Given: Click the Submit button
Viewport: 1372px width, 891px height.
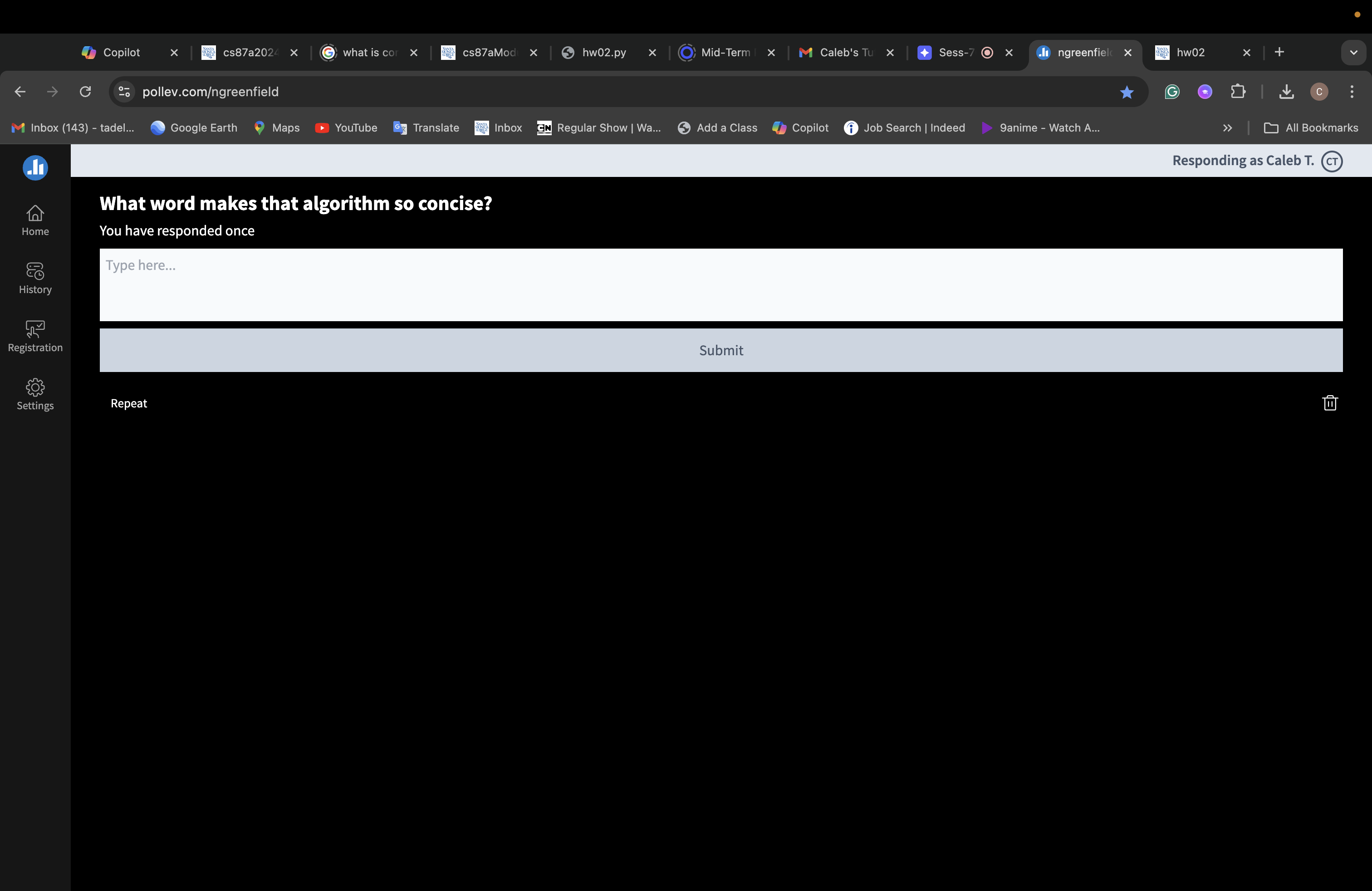Looking at the screenshot, I should pos(720,350).
